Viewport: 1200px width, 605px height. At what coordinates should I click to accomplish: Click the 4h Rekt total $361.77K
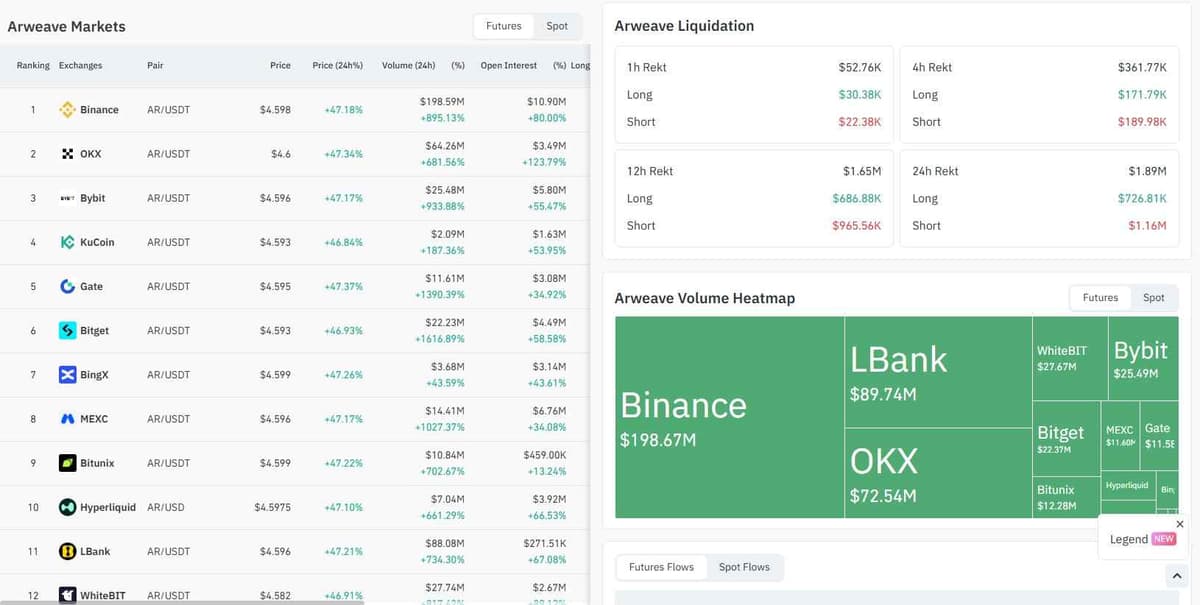click(x=1142, y=67)
